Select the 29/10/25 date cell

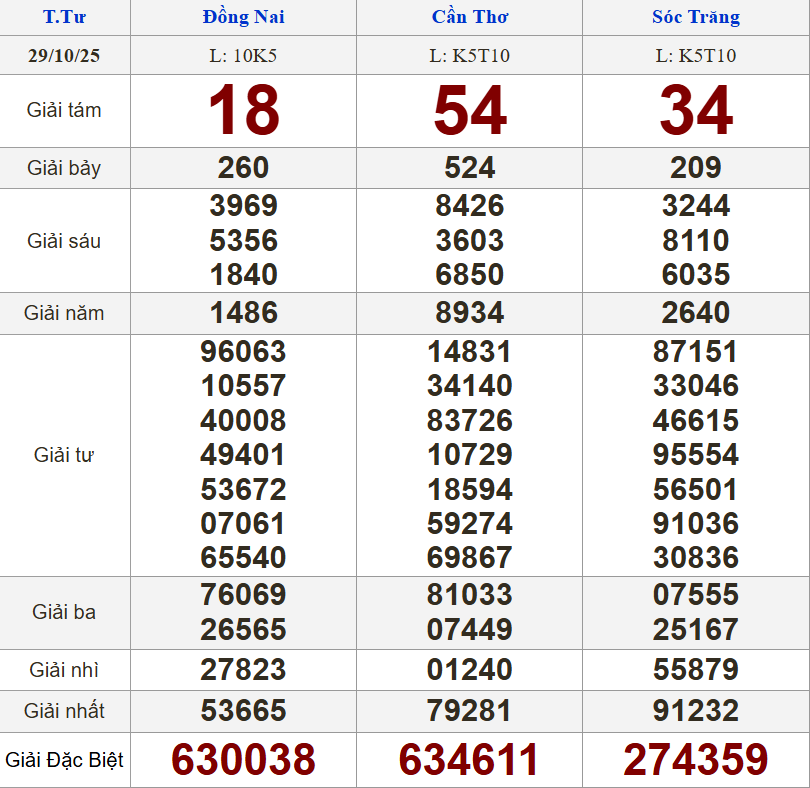click(x=64, y=56)
